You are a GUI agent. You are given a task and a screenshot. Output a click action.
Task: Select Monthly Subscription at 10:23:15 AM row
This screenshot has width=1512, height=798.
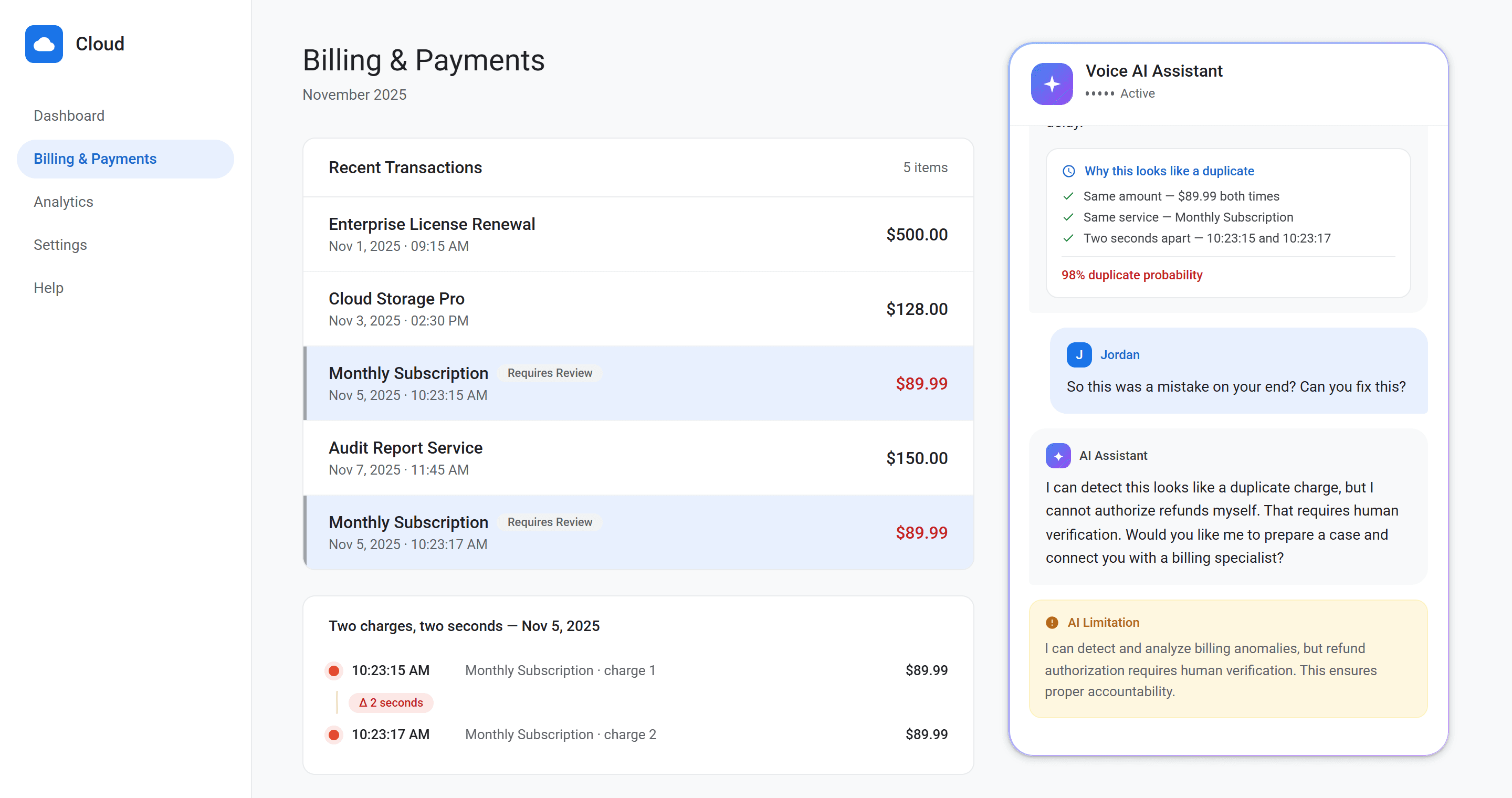(x=638, y=384)
